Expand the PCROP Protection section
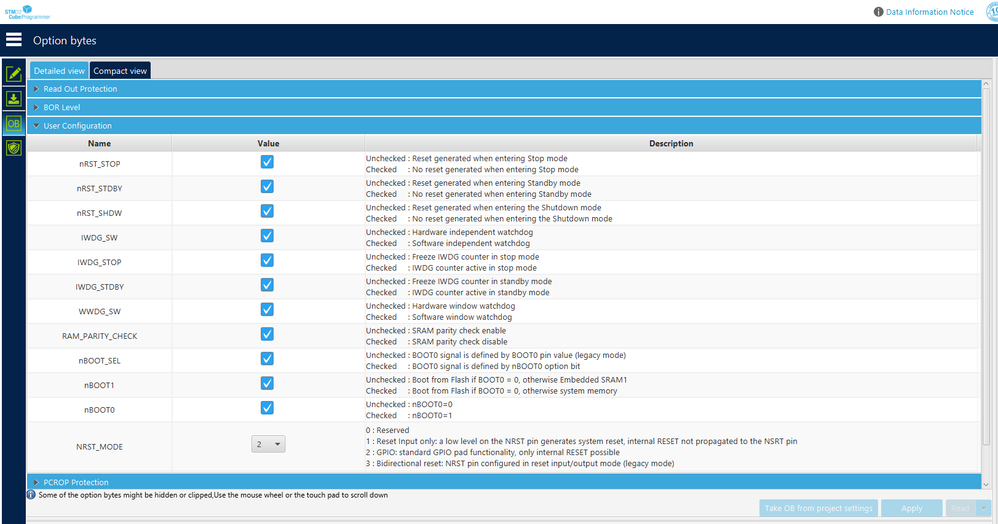998x524 pixels. pyautogui.click(x=504, y=482)
